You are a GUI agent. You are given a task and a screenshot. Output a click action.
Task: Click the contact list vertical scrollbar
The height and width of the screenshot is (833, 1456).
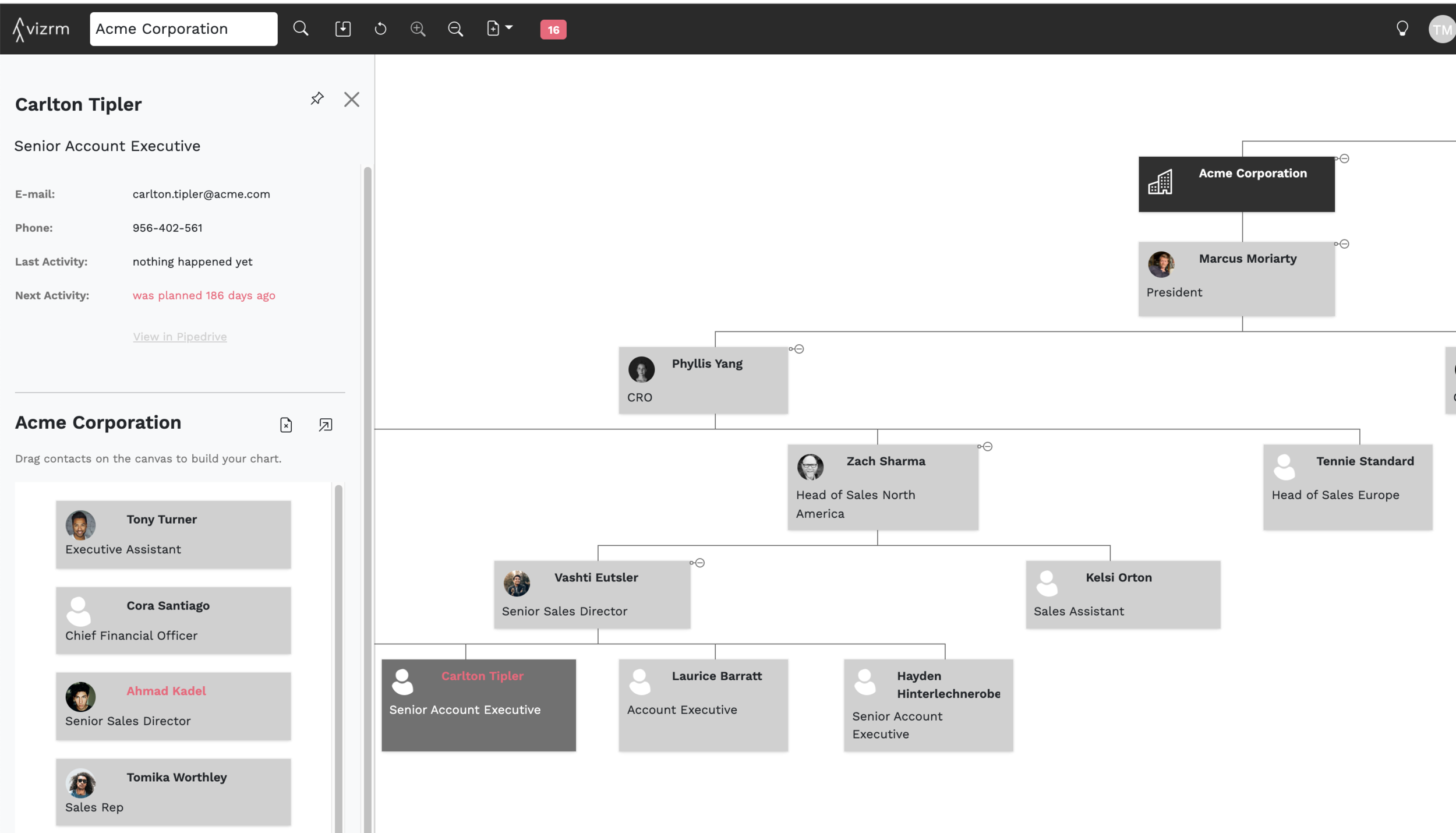pos(338,641)
